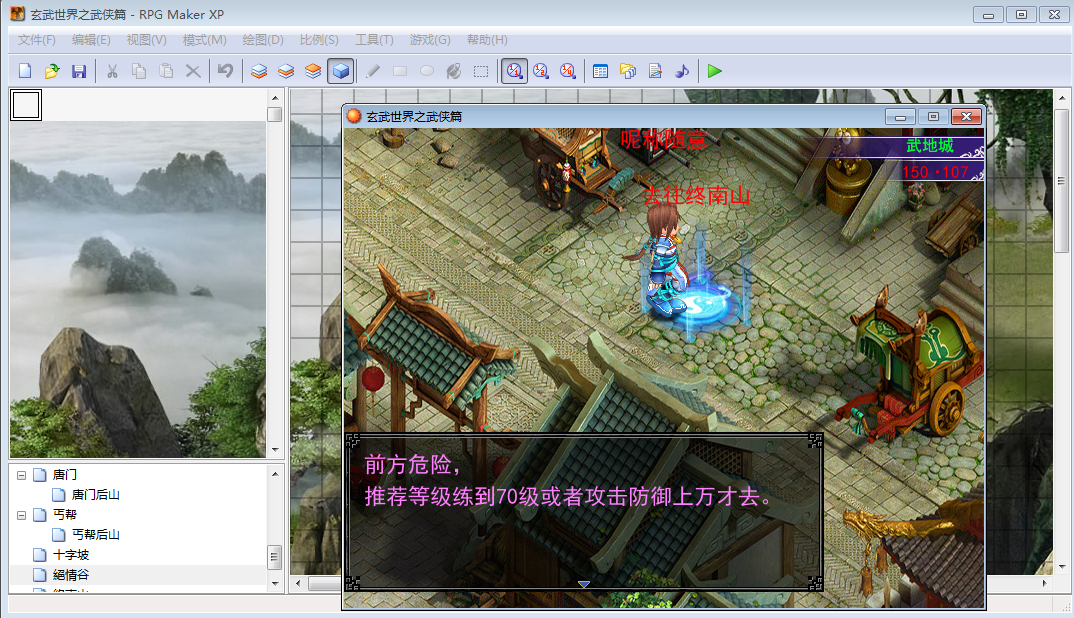Select the dashed Selection tool
The width and height of the screenshot is (1074, 618).
[x=481, y=71]
